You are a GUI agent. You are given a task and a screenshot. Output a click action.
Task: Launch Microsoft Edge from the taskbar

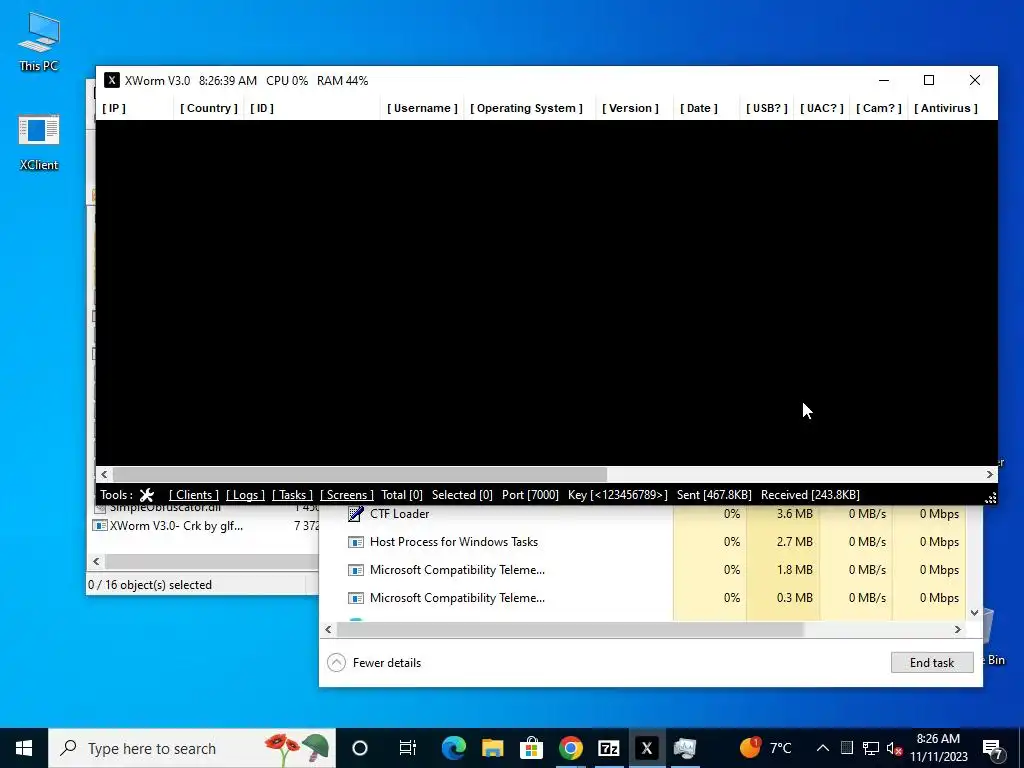(x=453, y=748)
